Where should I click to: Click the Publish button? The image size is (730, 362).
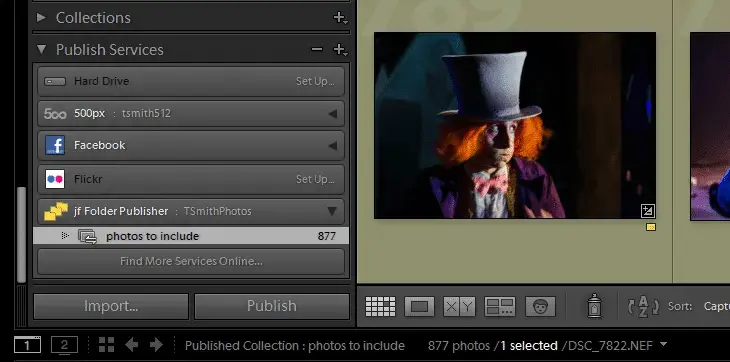[x=271, y=306]
